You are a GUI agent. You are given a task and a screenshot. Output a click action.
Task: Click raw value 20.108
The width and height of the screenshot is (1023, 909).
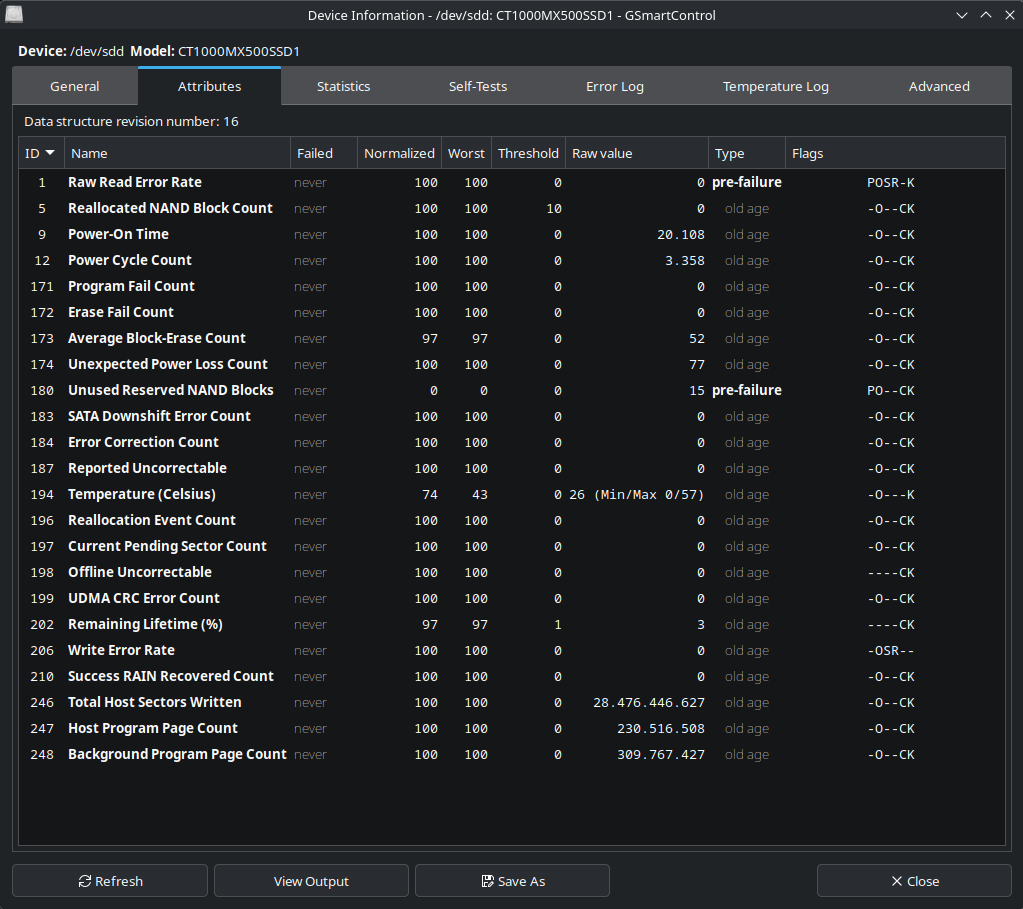click(680, 235)
